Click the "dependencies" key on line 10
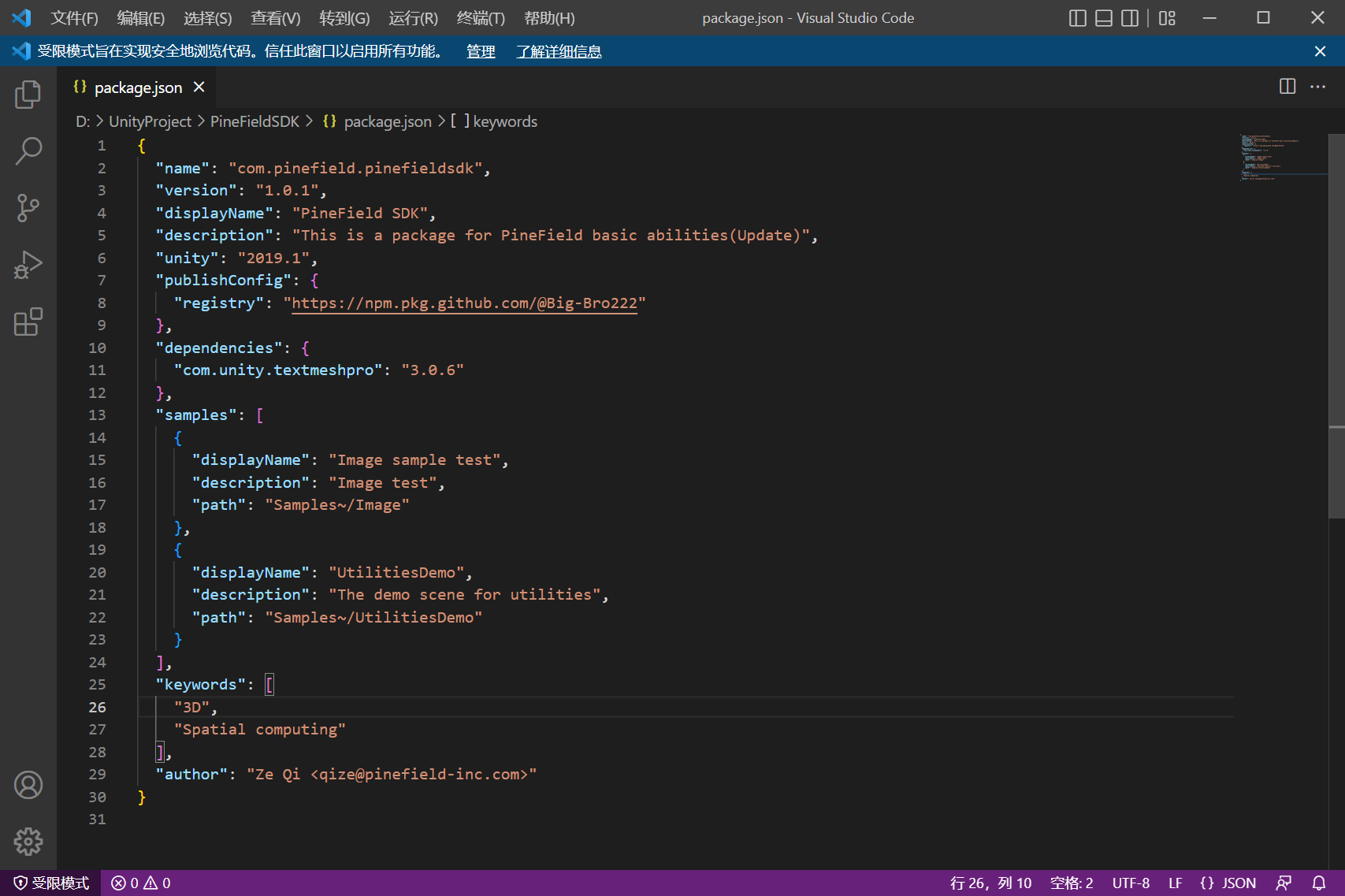This screenshot has height=896, width=1345. (x=218, y=348)
